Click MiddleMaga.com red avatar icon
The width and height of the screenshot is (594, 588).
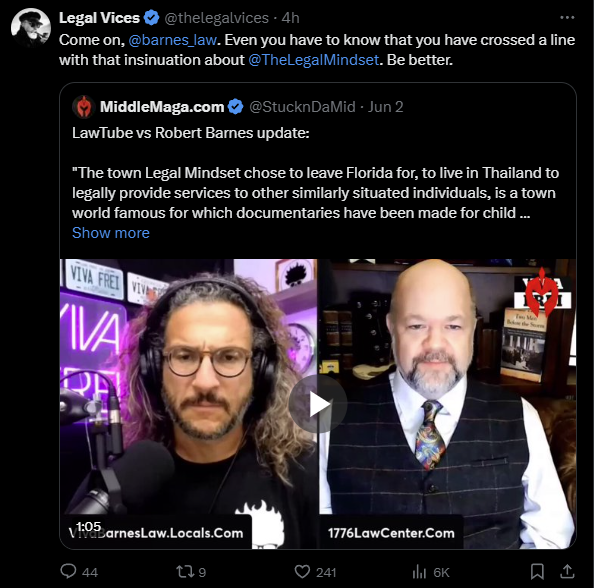(x=84, y=107)
